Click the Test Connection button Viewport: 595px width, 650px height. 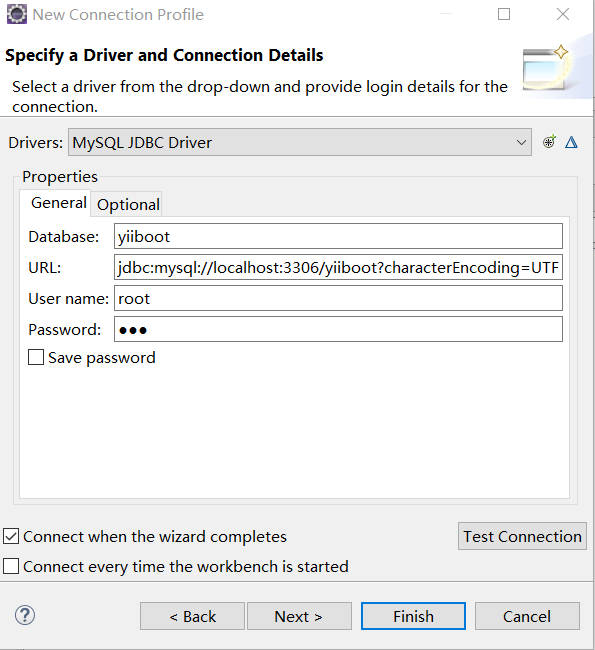[522, 536]
